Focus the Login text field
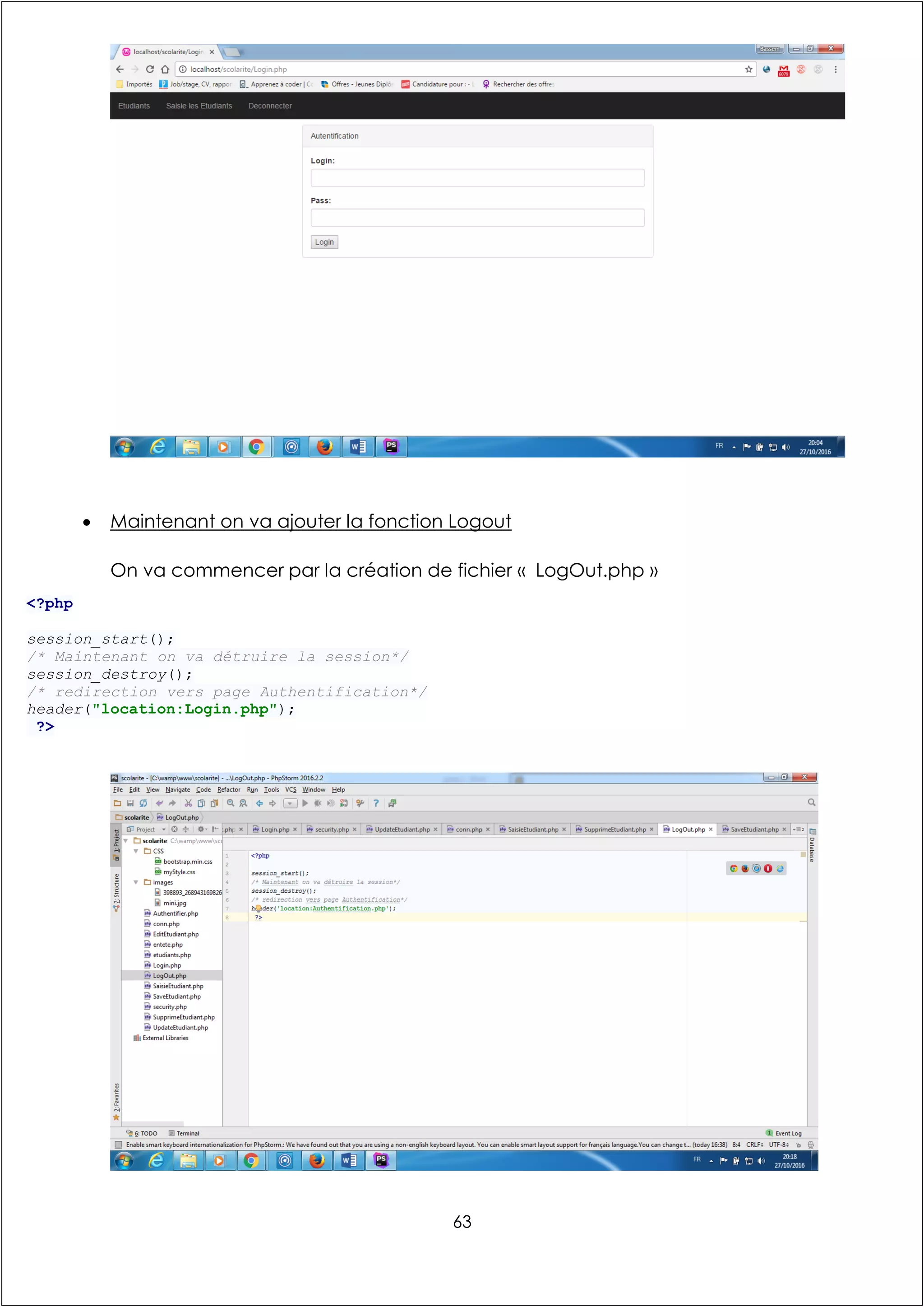This screenshot has height=1307, width=924. (x=477, y=178)
